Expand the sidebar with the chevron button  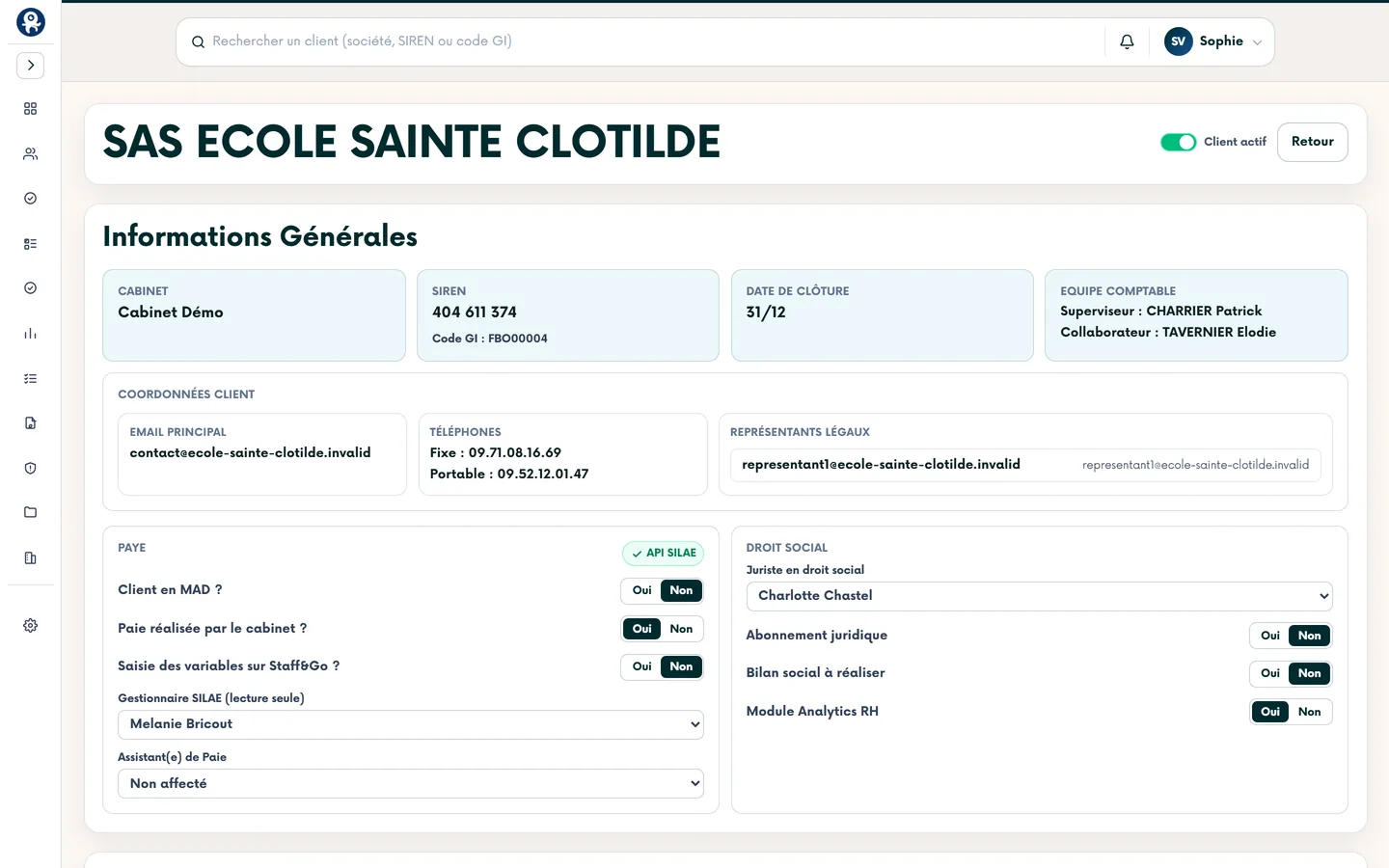pyautogui.click(x=31, y=66)
